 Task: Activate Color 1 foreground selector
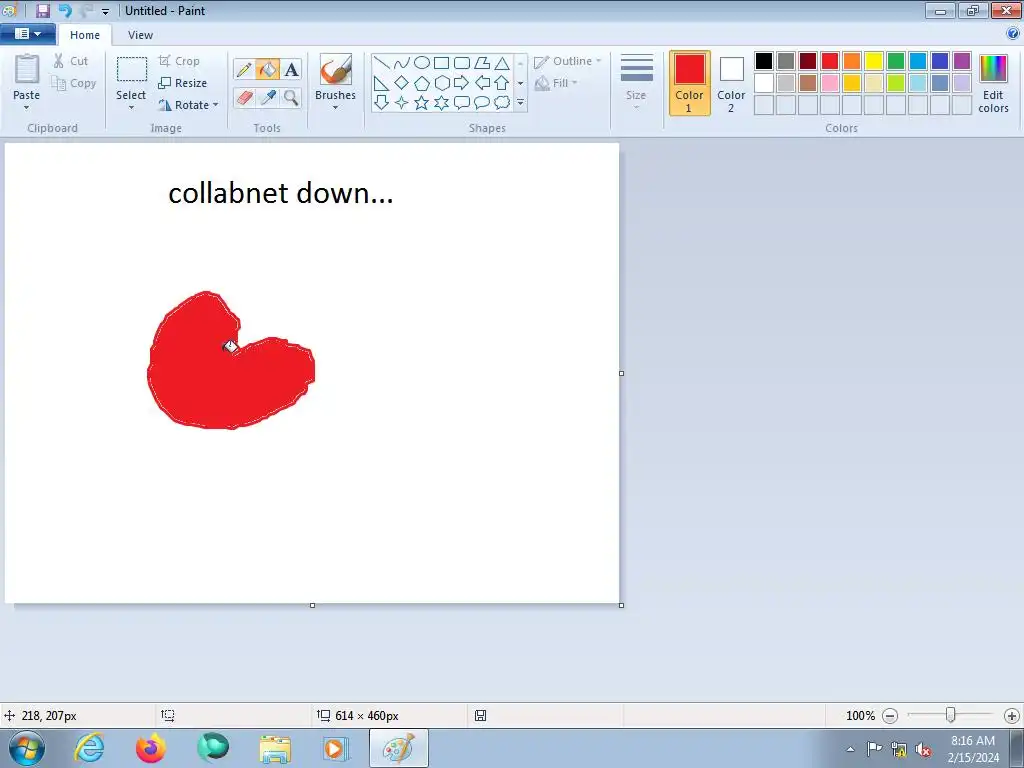tap(689, 83)
